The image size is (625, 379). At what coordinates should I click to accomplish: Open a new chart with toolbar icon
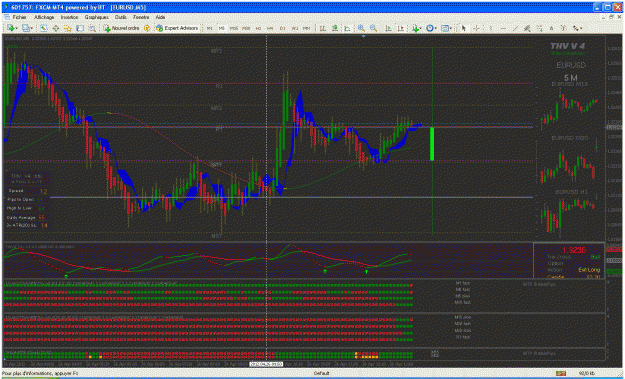pos(10,28)
